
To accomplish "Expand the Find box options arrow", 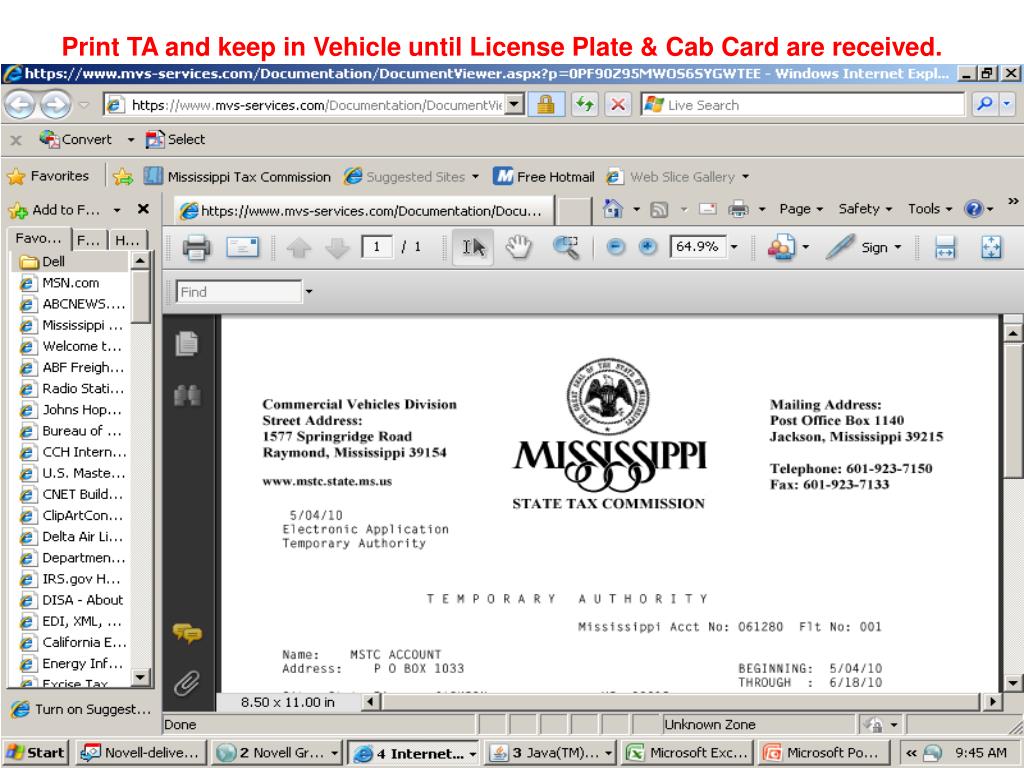I will (308, 291).
